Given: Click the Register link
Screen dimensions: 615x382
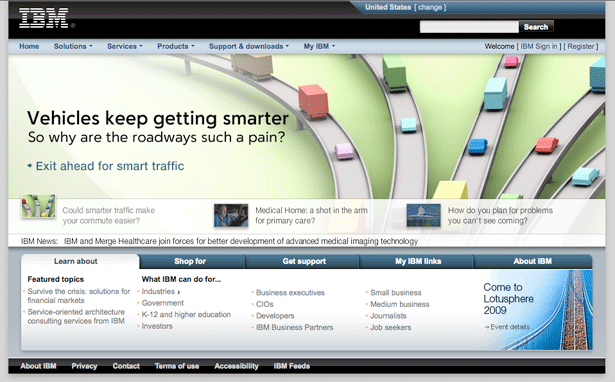Looking at the screenshot, I should pos(581,46).
